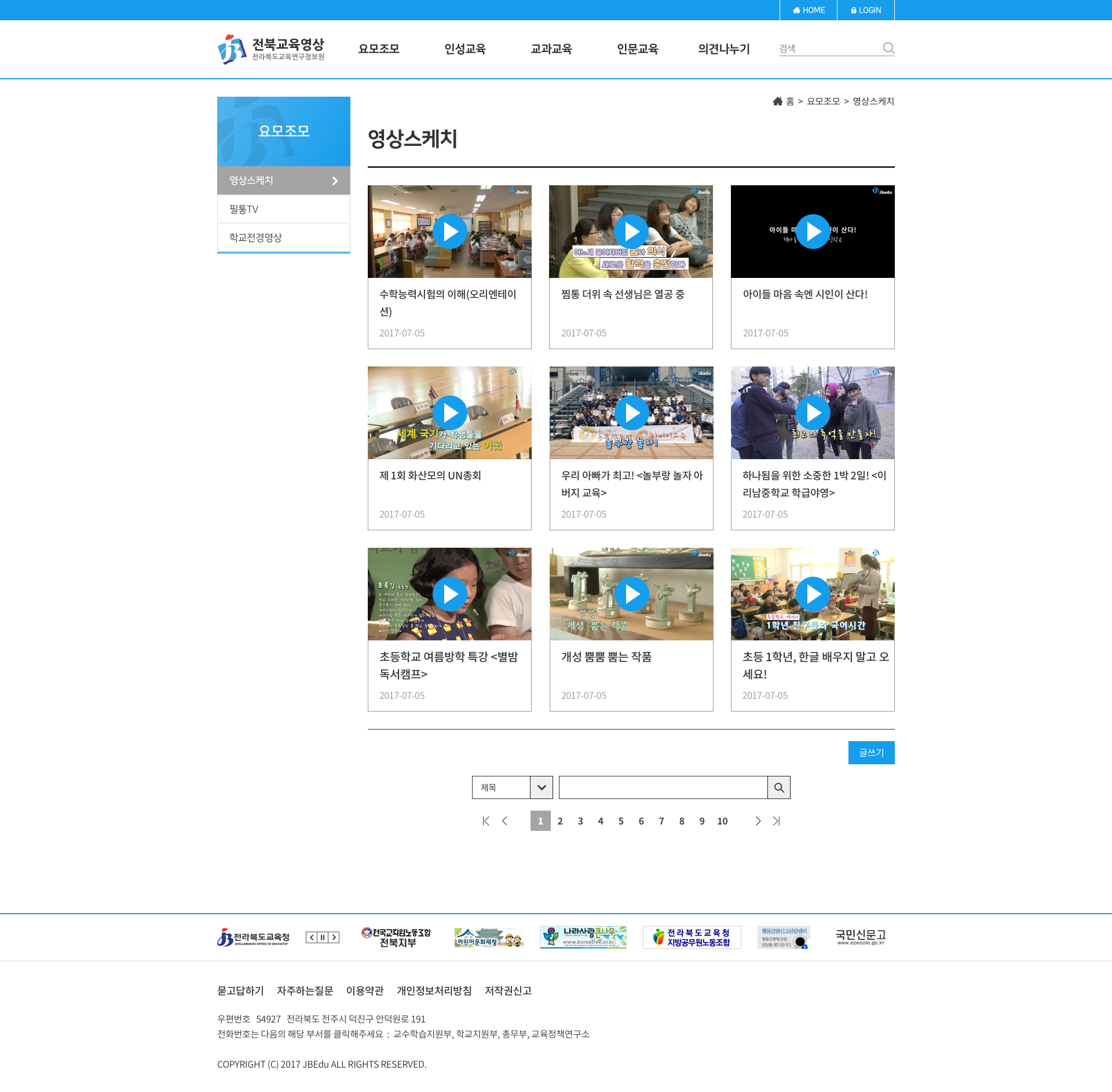Focus the 검색 header search field
The width and height of the screenshot is (1112, 1092).
(829, 49)
